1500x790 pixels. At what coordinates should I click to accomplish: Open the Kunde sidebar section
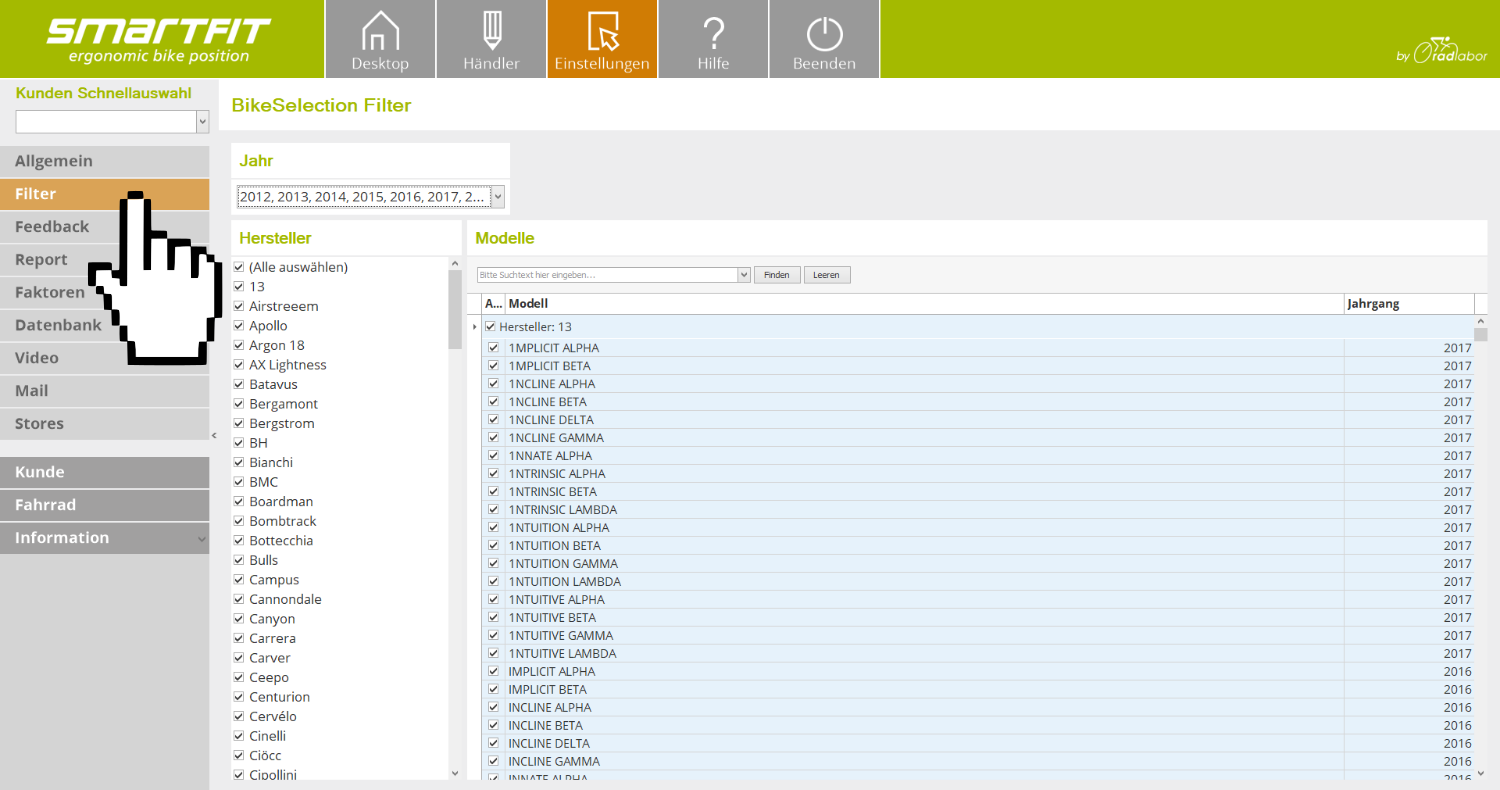pos(105,472)
